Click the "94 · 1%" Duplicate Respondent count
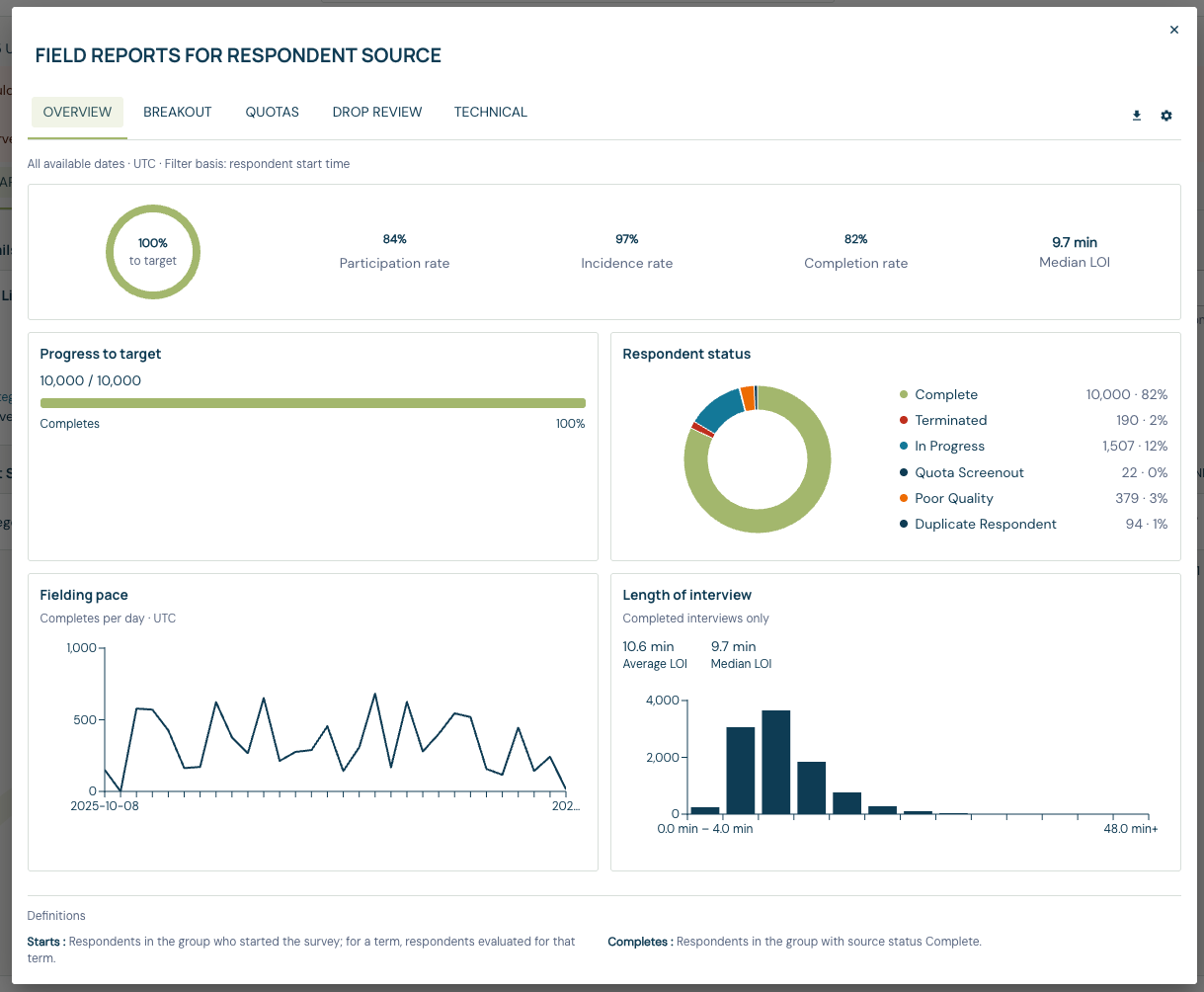 (1147, 524)
